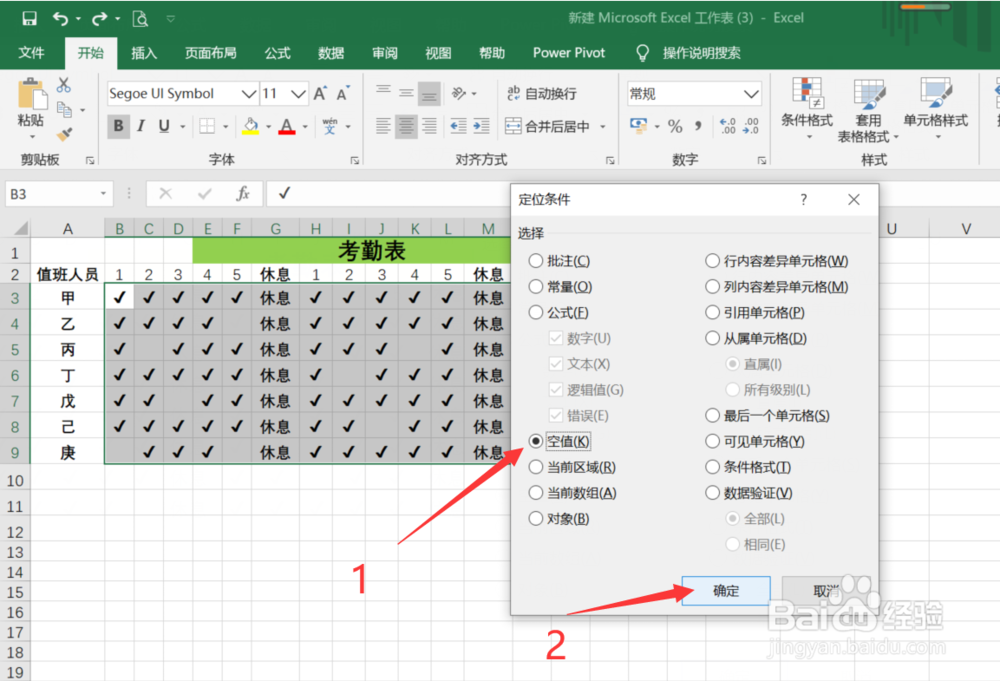Viewport: 1000px width, 681px height.
Task: Open the 文件 tab
Action: point(31,52)
